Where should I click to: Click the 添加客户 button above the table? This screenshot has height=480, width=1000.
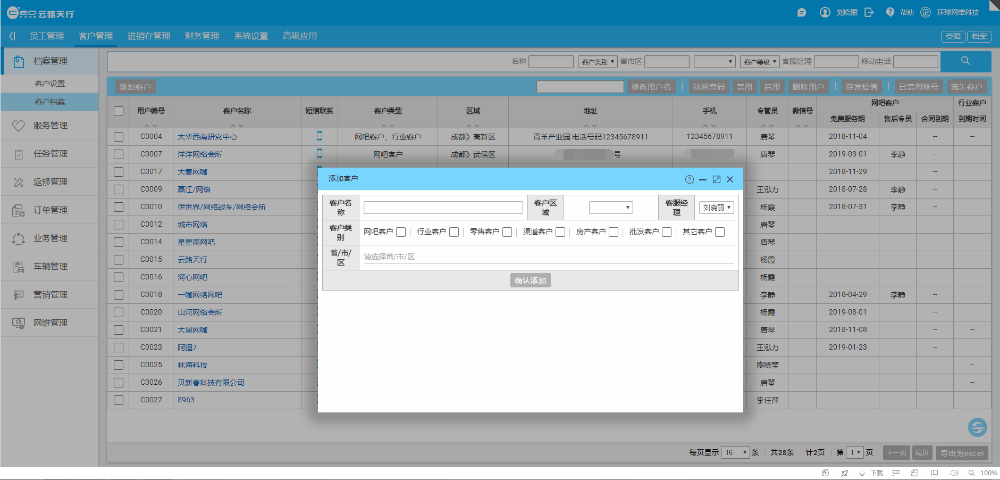click(135, 87)
